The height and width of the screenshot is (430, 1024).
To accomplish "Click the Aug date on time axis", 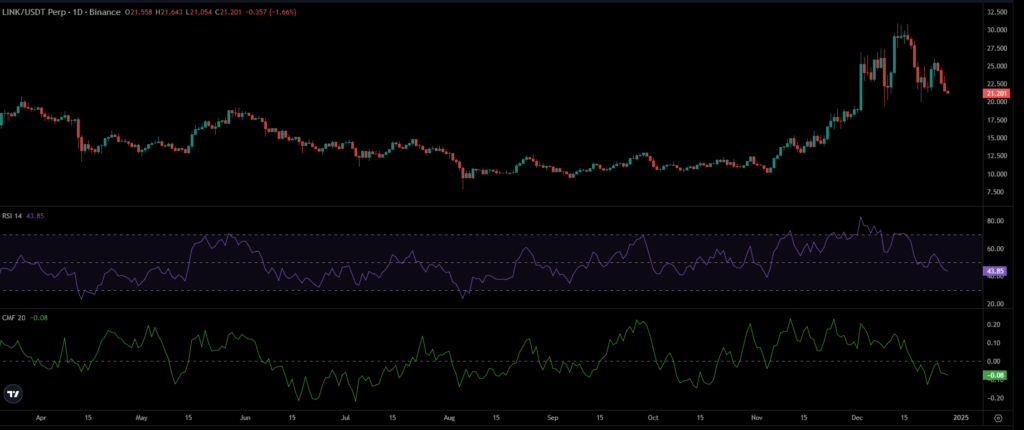I will click(449, 417).
